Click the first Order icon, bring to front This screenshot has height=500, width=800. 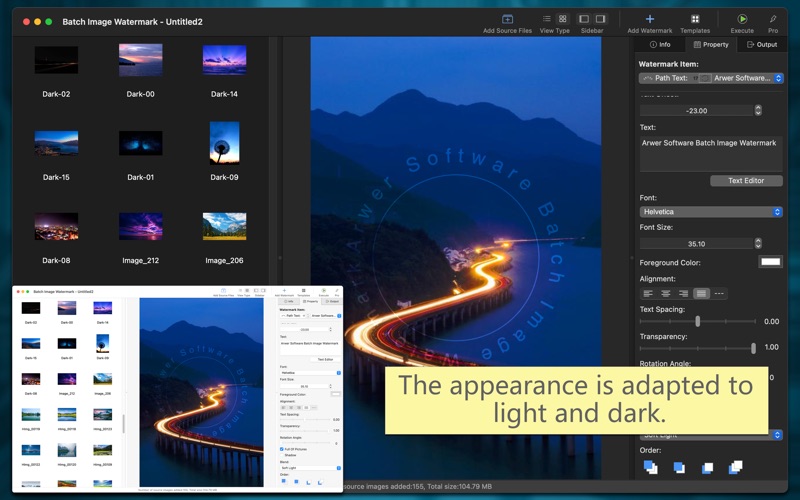tap(650, 467)
